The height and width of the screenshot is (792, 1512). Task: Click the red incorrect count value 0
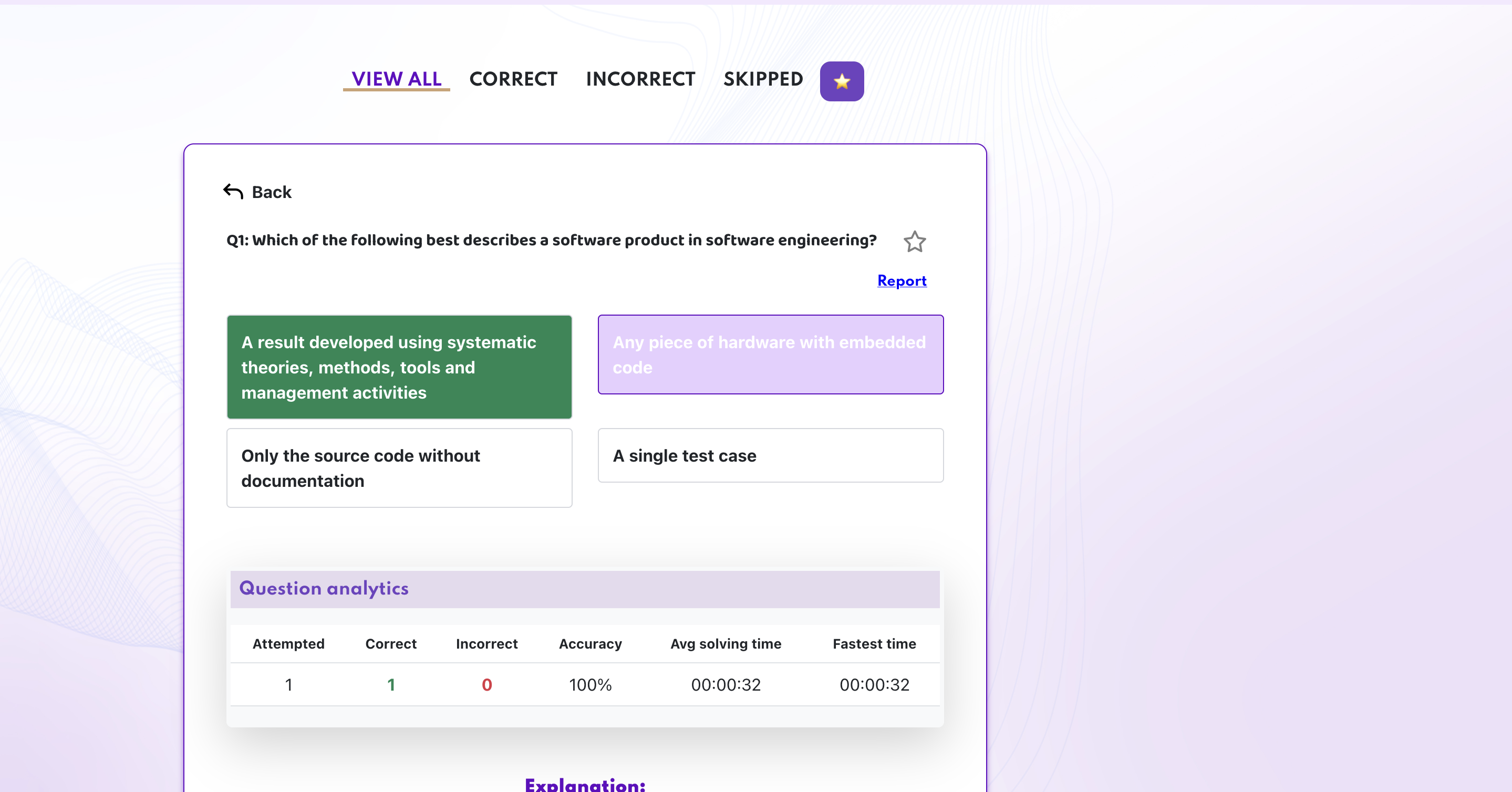486,685
